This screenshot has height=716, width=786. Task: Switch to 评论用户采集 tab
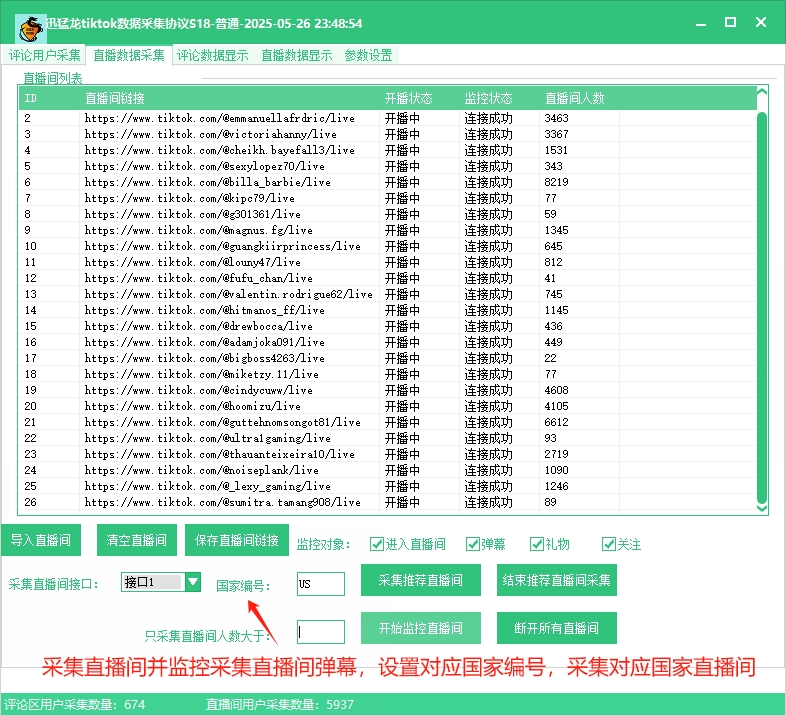pyautogui.click(x=45, y=55)
